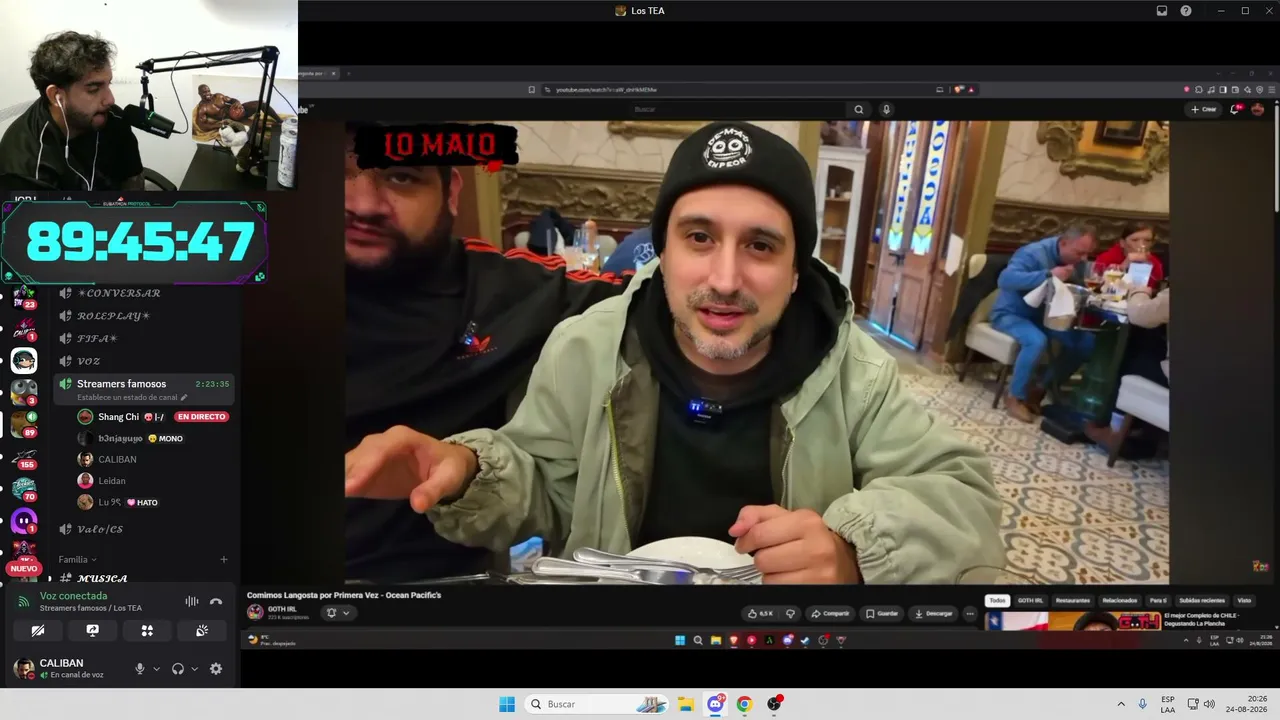Open the purple server icon with 1 badge
Viewport: 1280px width, 720px height.
(x=24, y=521)
